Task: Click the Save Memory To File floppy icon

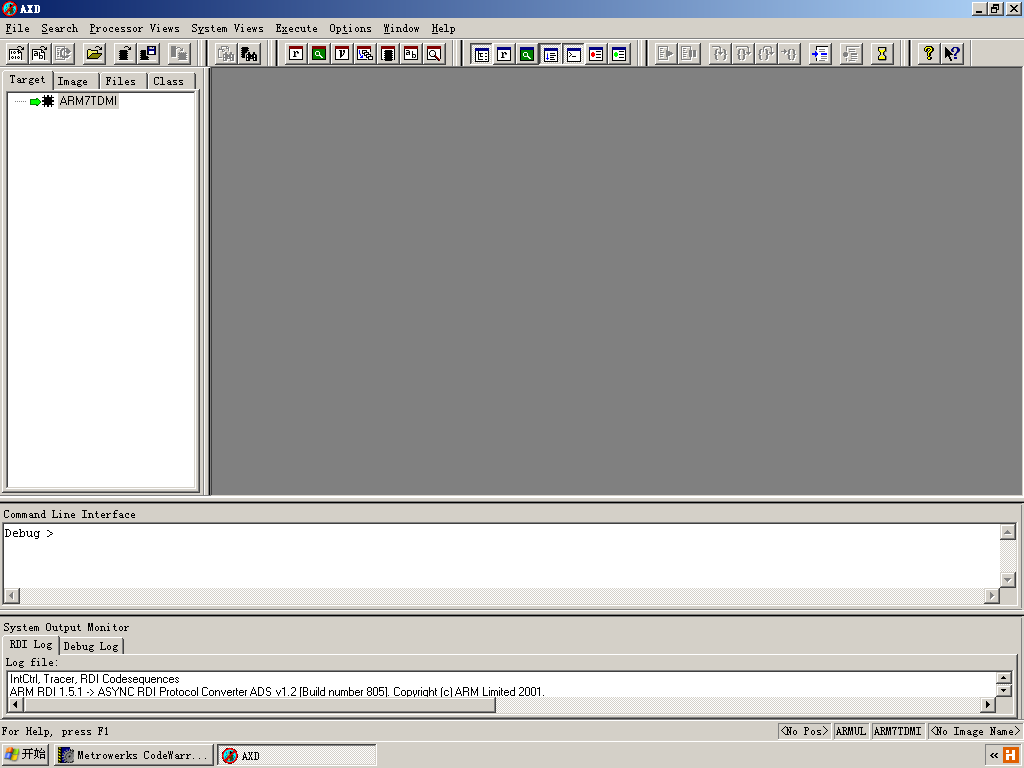Action: tap(148, 54)
